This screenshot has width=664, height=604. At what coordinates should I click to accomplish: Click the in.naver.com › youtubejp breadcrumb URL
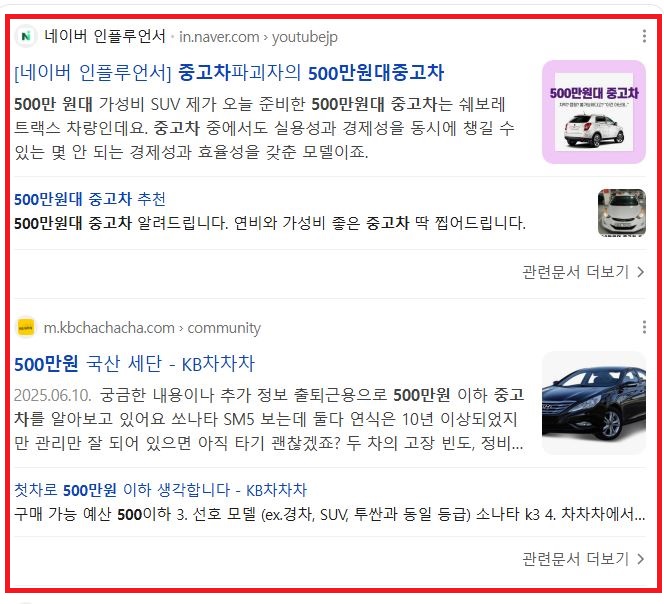tap(258, 37)
